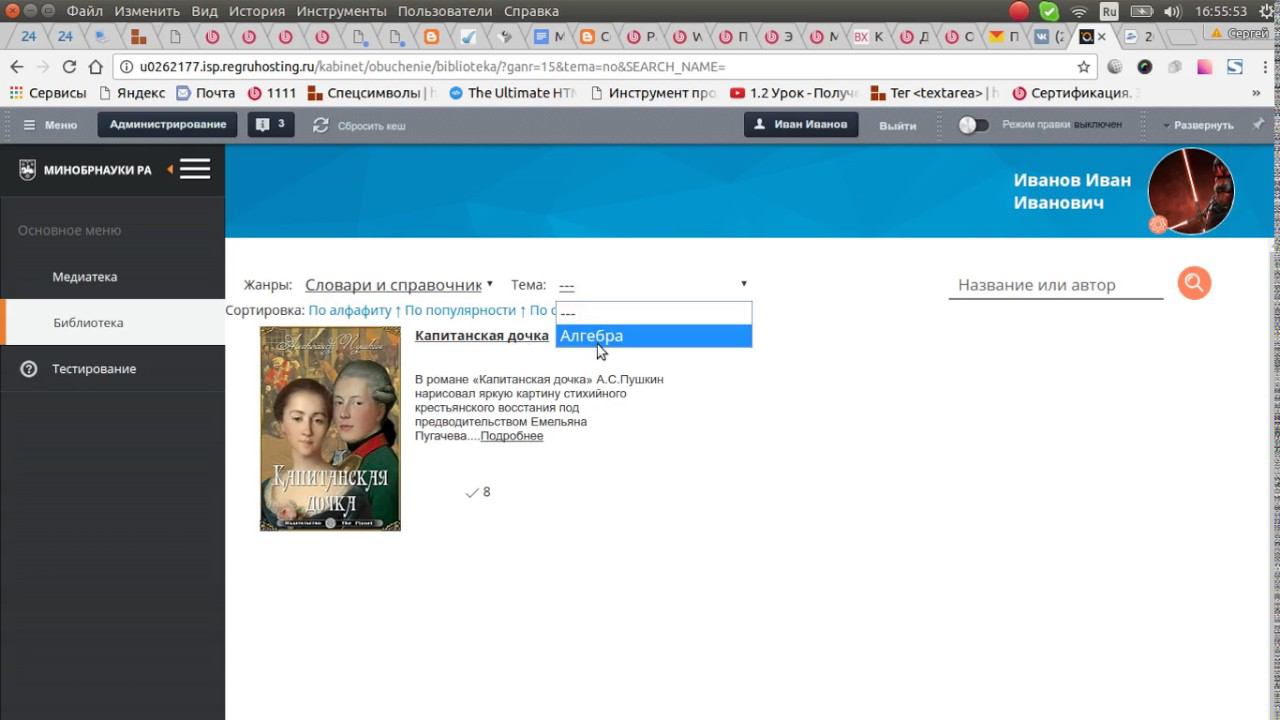Viewport: 1280px width, 720px height.
Task: Open the notifications counter showing 3
Action: coord(271,125)
